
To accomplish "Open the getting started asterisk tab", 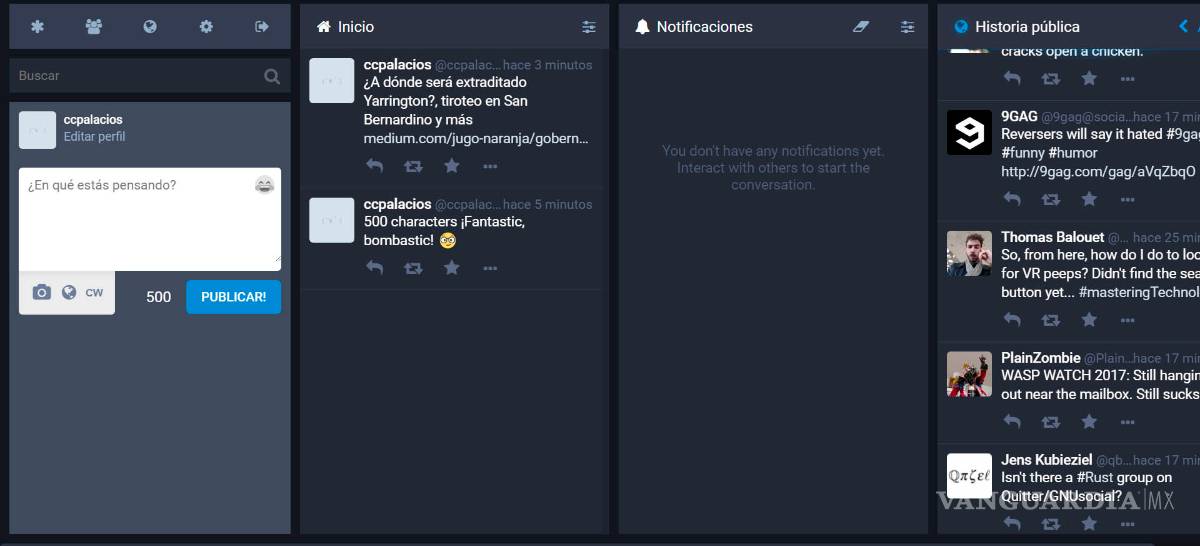I will (37, 27).
